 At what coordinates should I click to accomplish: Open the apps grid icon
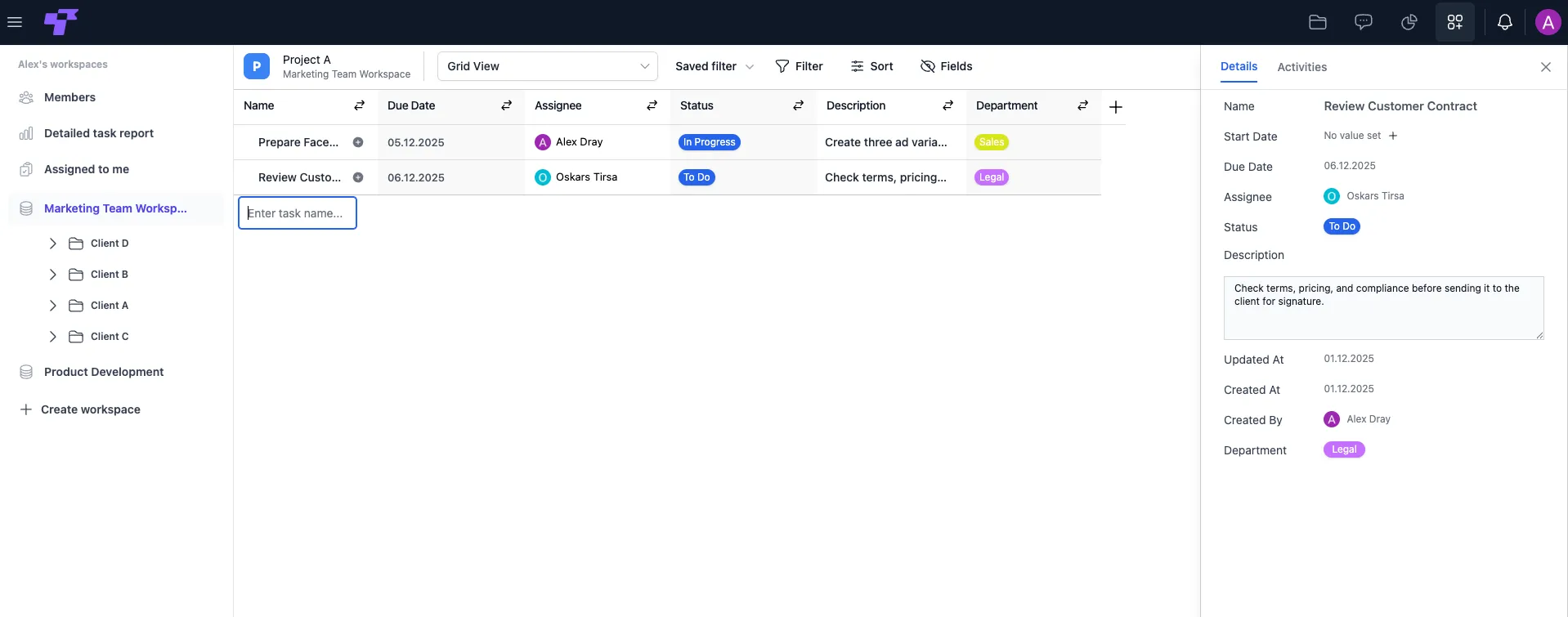1455,22
